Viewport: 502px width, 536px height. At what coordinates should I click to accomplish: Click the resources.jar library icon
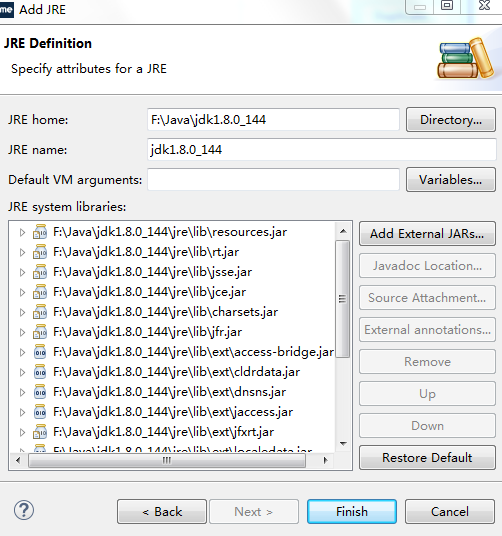pos(40,232)
